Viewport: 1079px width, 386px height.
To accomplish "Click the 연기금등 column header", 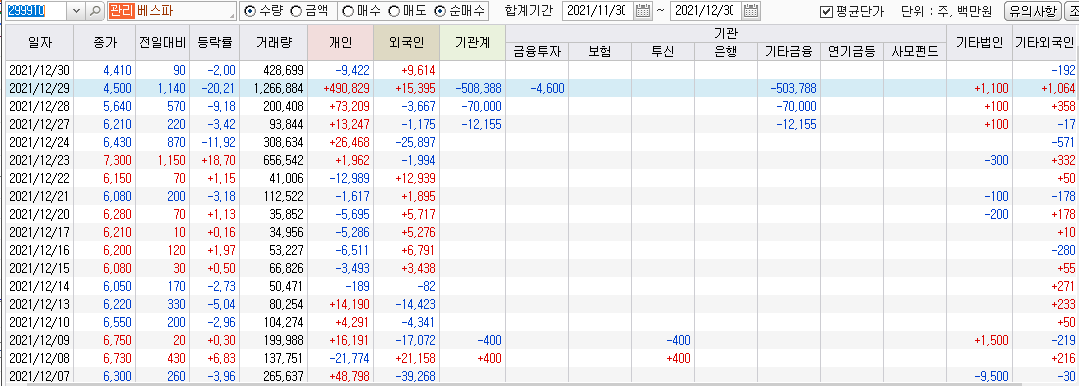I will [852, 51].
